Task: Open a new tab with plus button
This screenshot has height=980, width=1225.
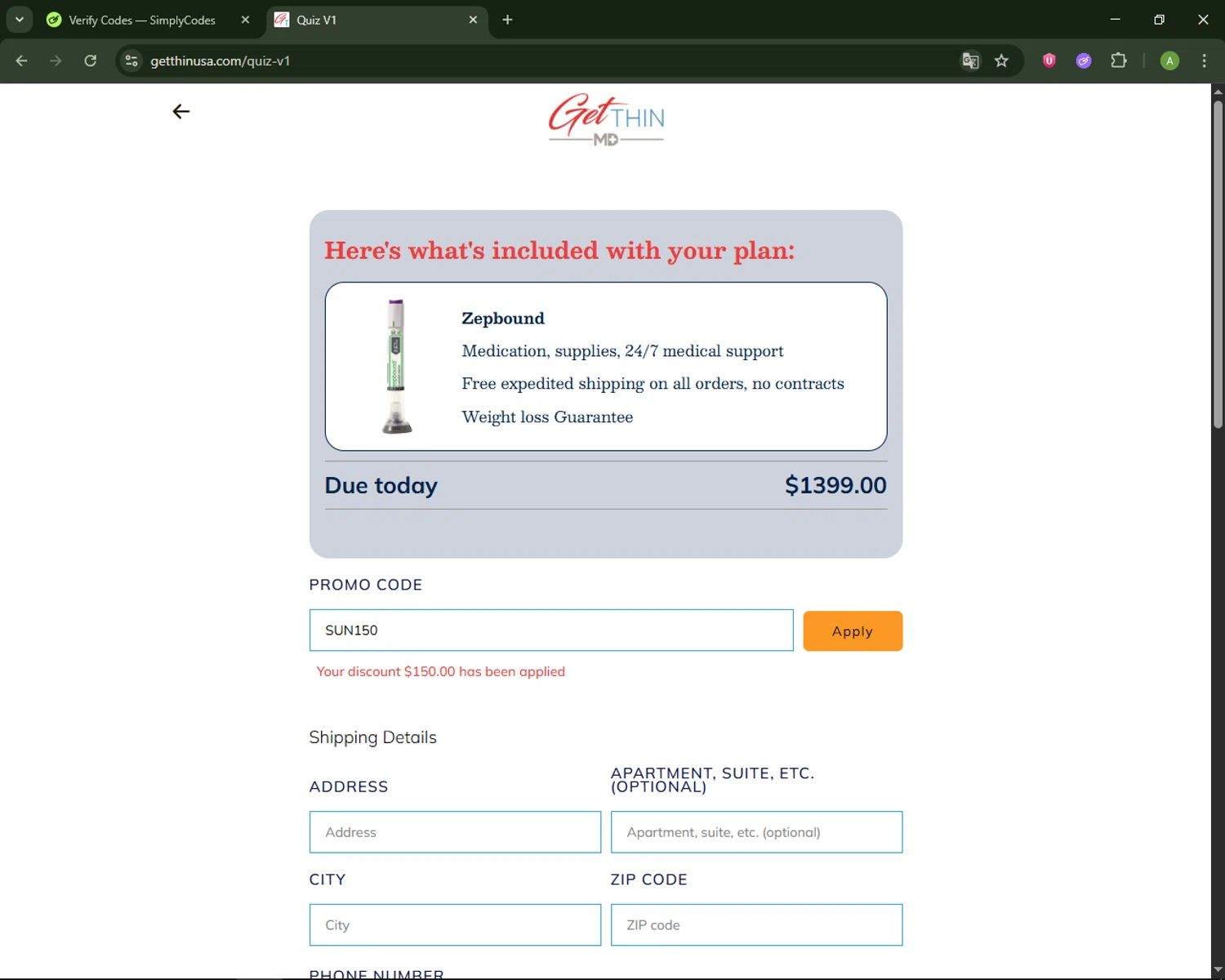Action: click(x=507, y=20)
